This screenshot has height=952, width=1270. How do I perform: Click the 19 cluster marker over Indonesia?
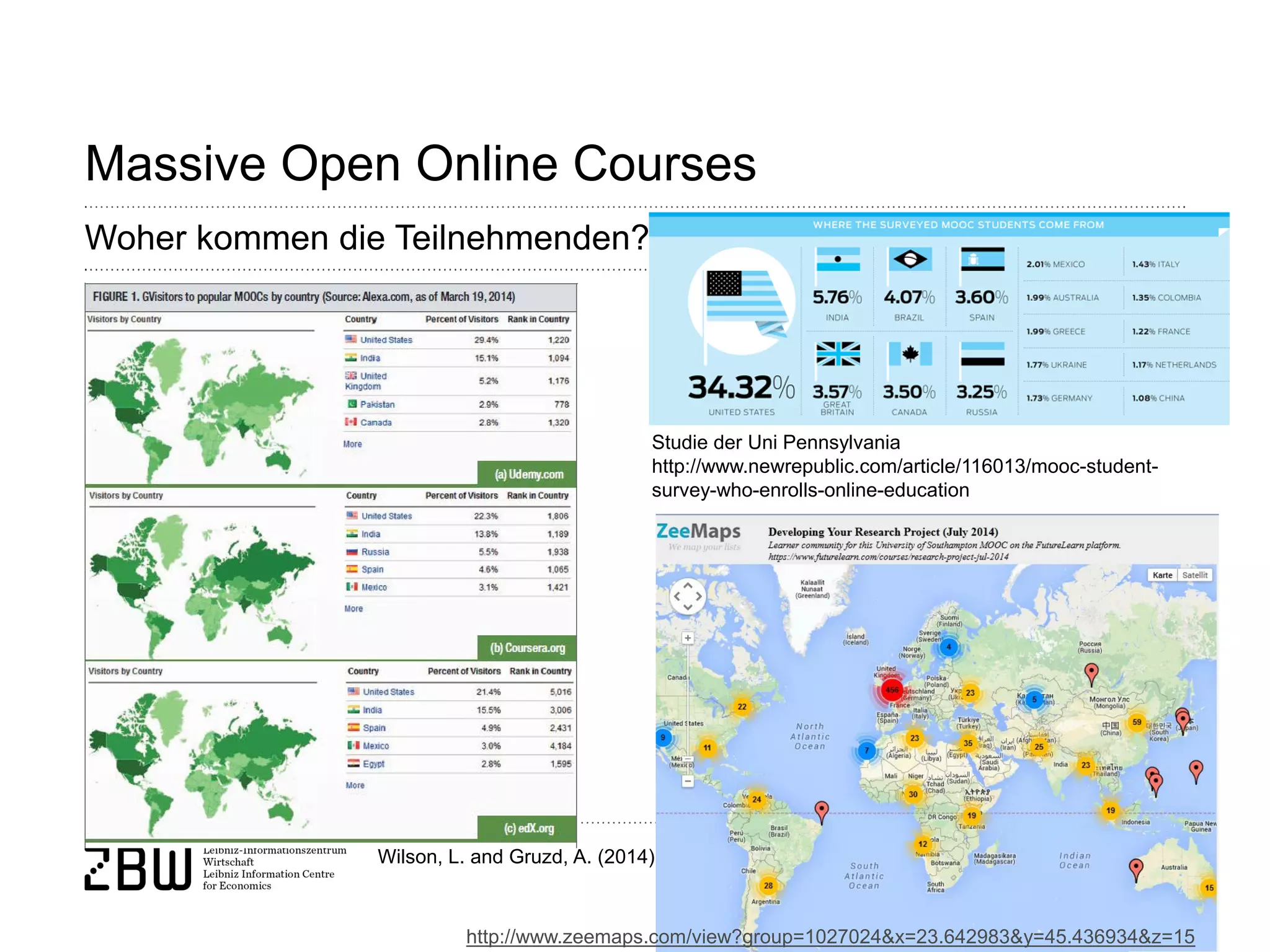(1111, 811)
